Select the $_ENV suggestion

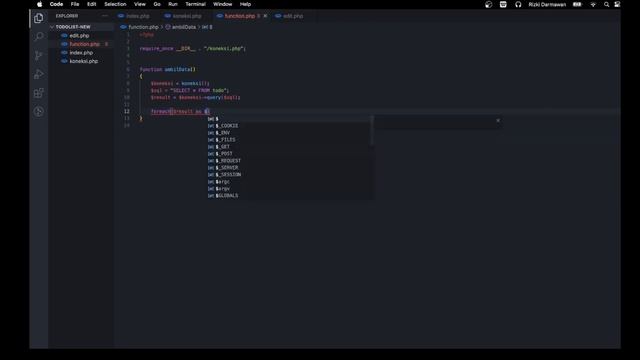(289, 133)
